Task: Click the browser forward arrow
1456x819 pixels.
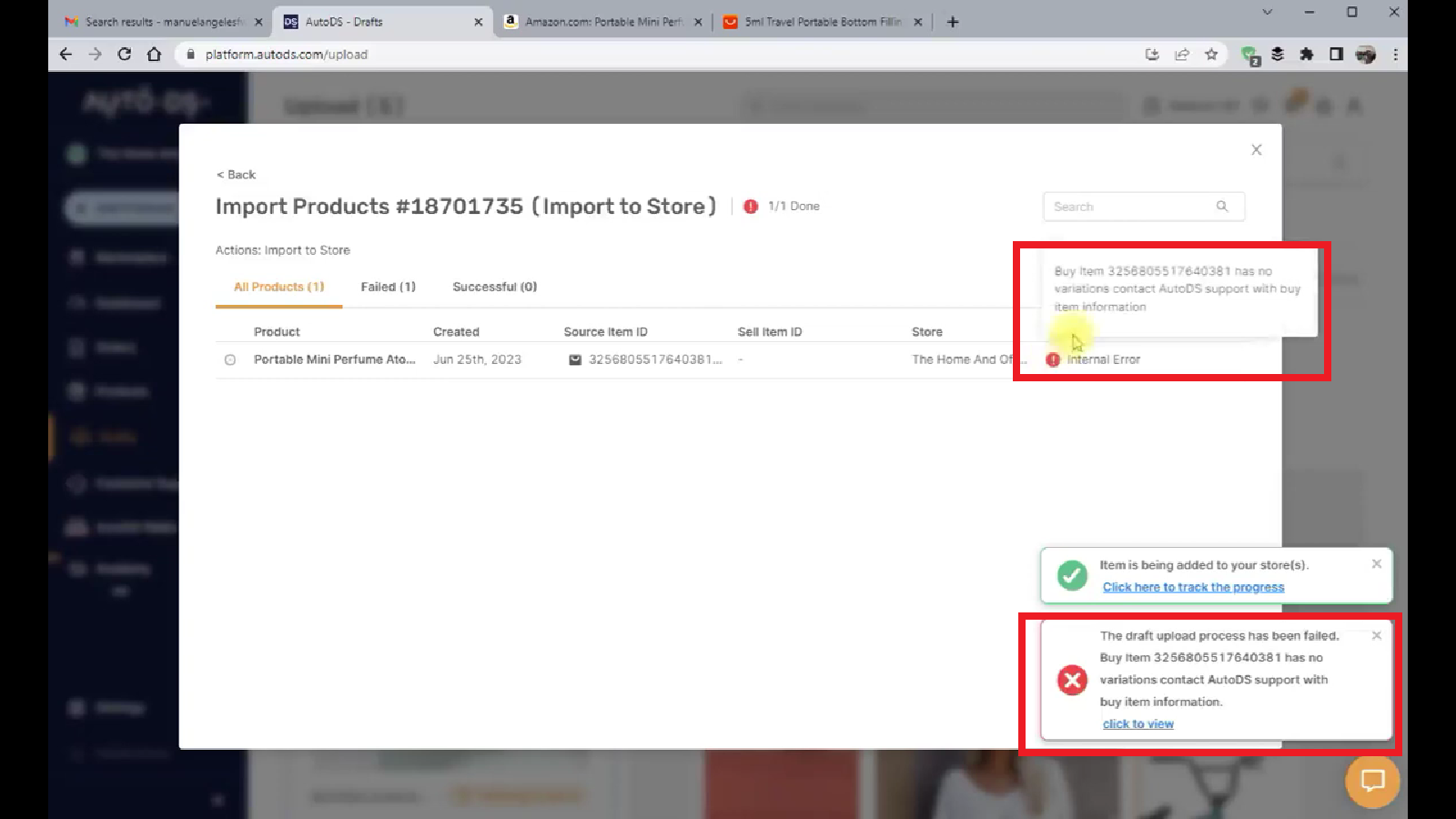Action: tap(95, 55)
